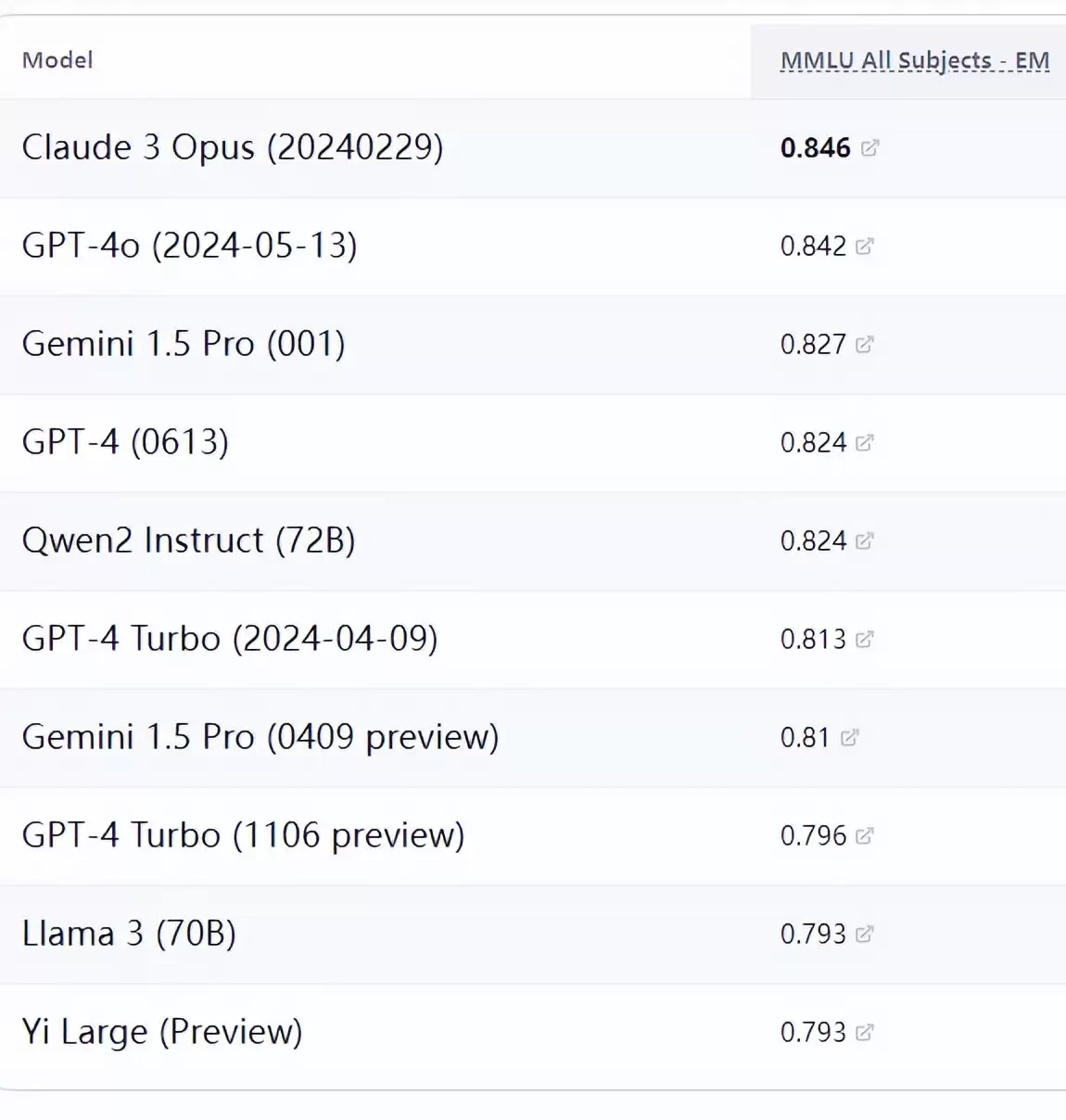Screen dimensions: 1066x1120
Task: Click the Model column header
Action: [57, 60]
